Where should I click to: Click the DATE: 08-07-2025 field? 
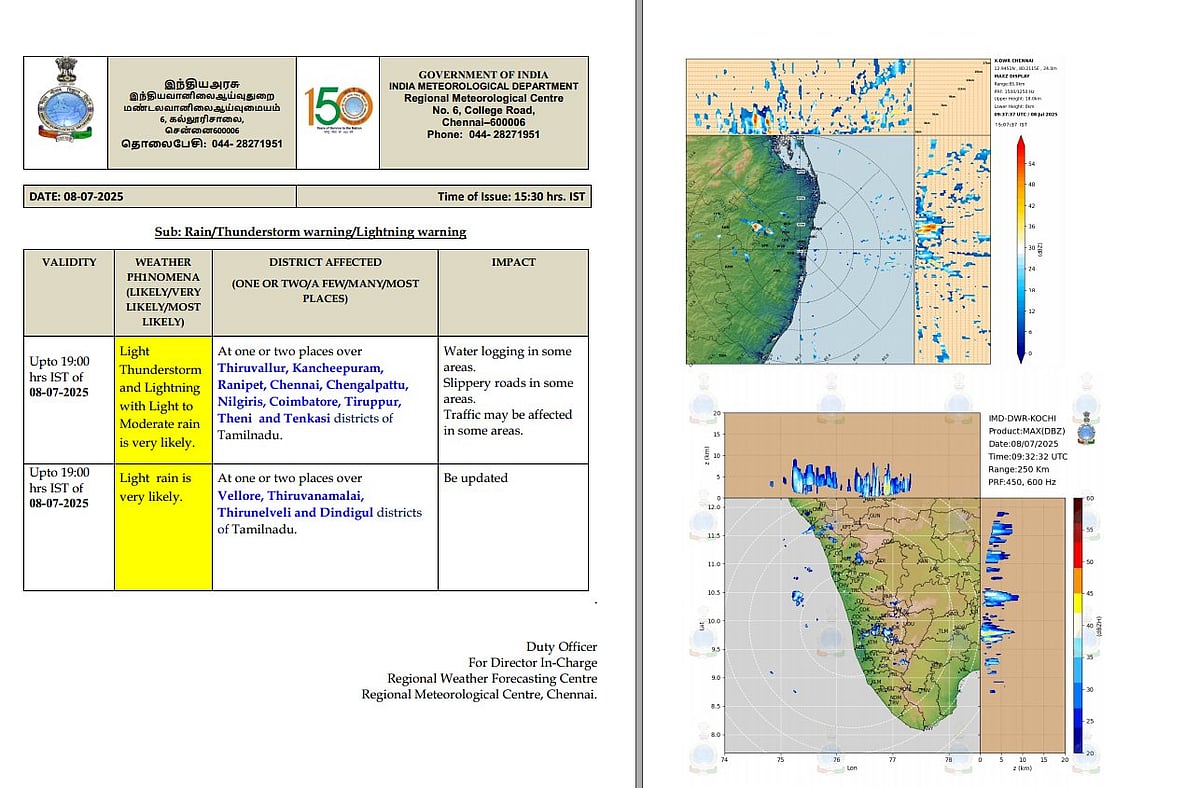[x=76, y=197]
